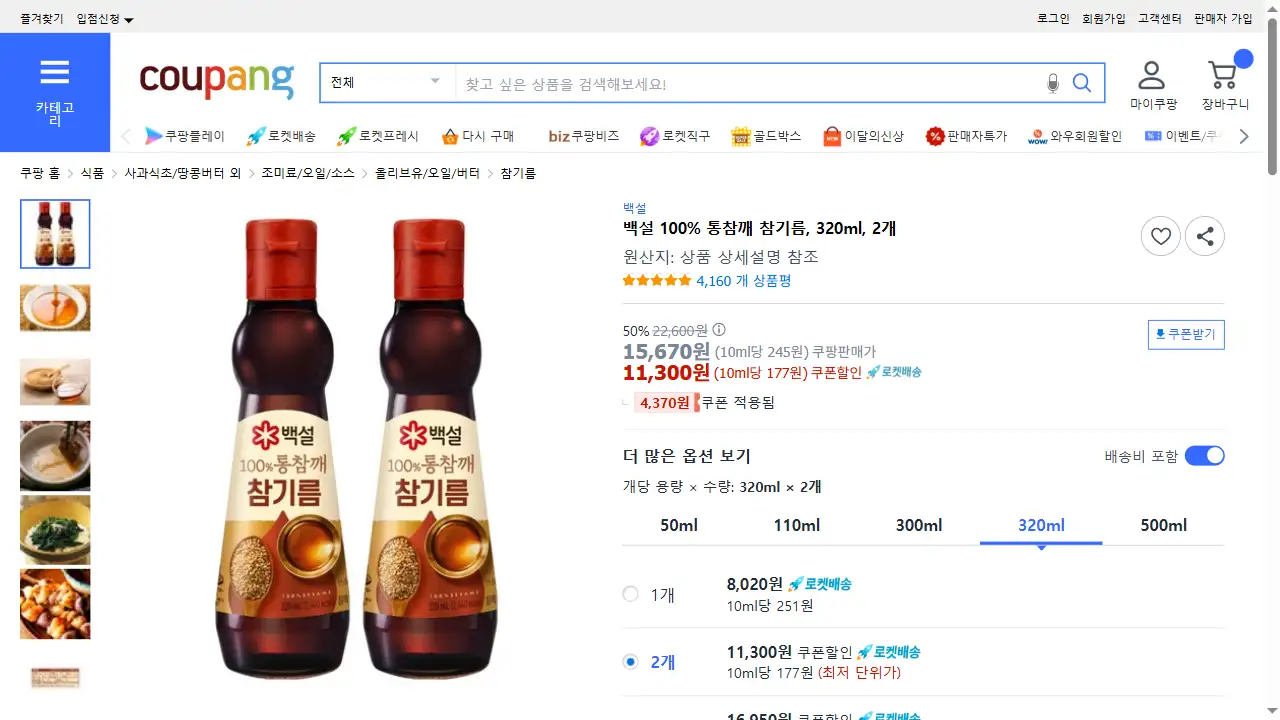Expand the 입점신청 dropdown
Image resolution: width=1280 pixels, height=720 pixels.
[x=105, y=19]
